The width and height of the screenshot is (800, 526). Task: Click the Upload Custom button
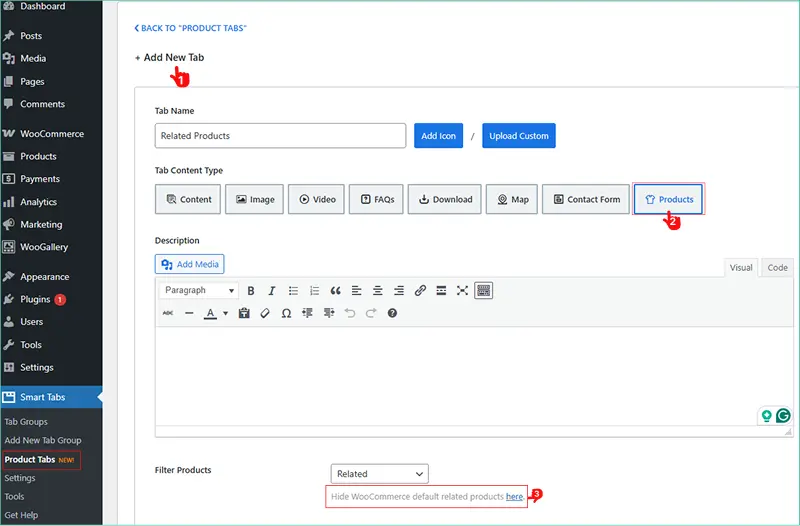coord(519,136)
